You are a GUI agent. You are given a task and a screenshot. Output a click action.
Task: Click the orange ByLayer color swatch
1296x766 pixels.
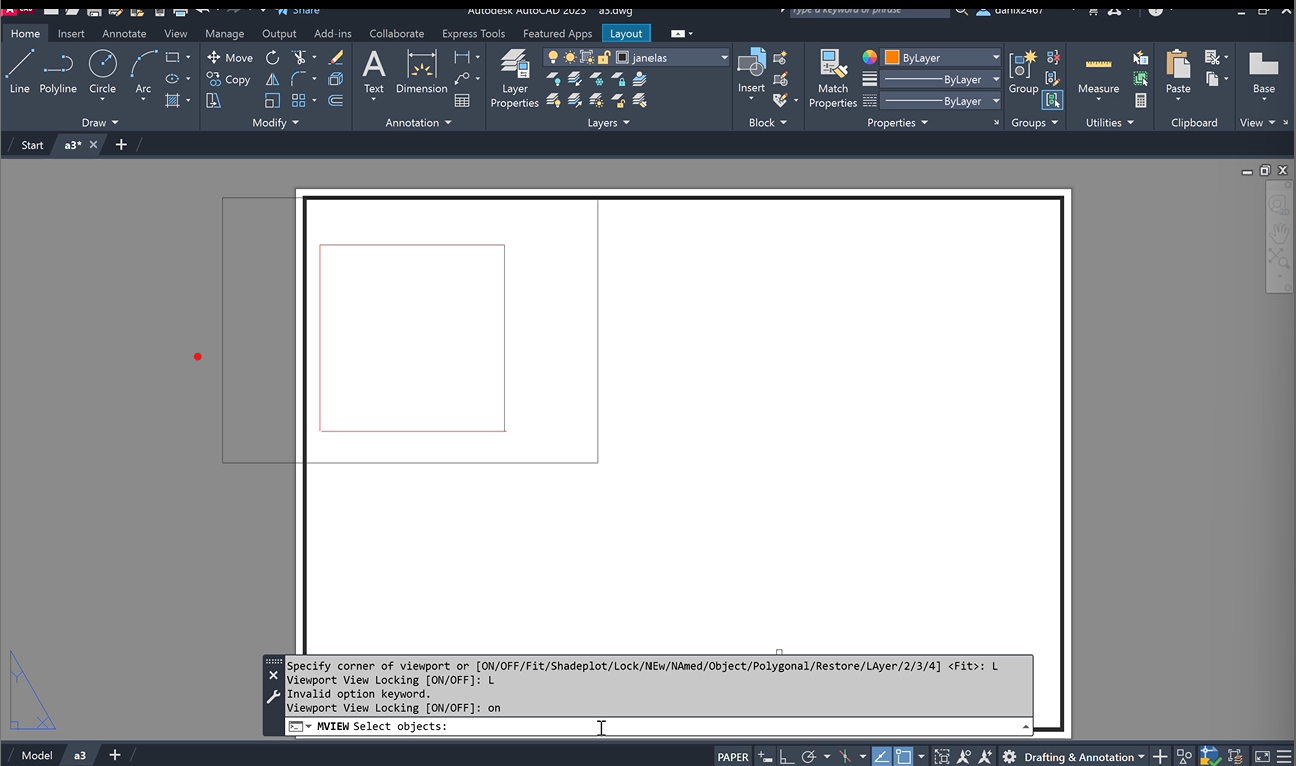coord(892,58)
